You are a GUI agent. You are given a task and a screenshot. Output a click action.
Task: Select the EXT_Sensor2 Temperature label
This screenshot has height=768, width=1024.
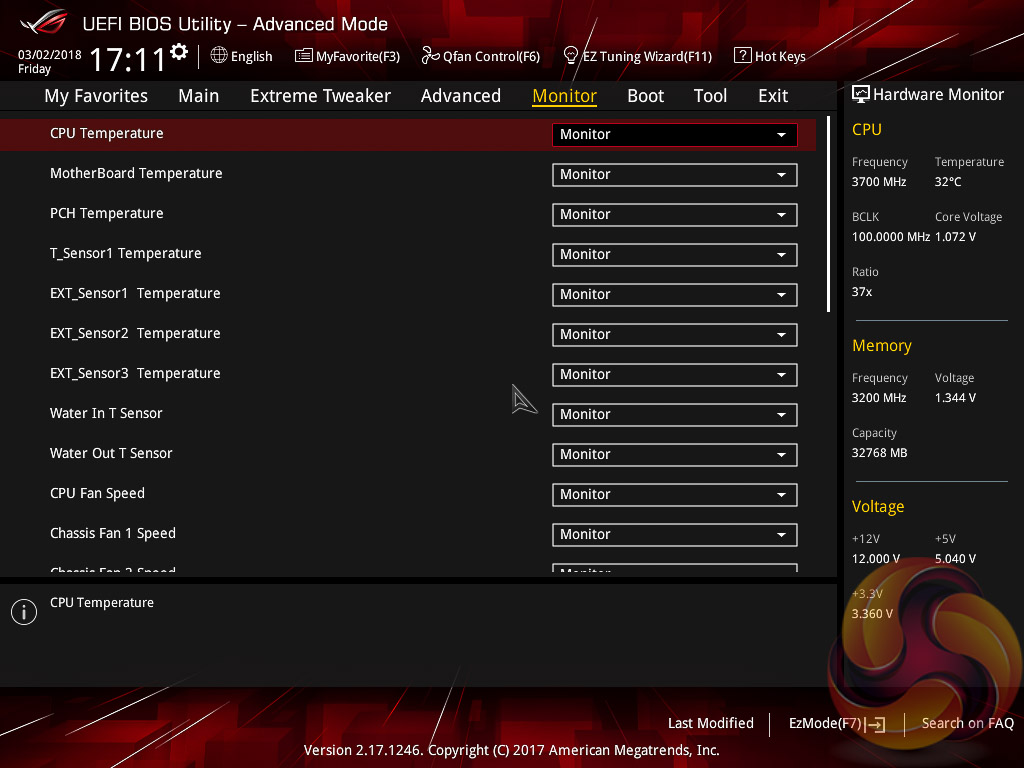click(x=135, y=333)
